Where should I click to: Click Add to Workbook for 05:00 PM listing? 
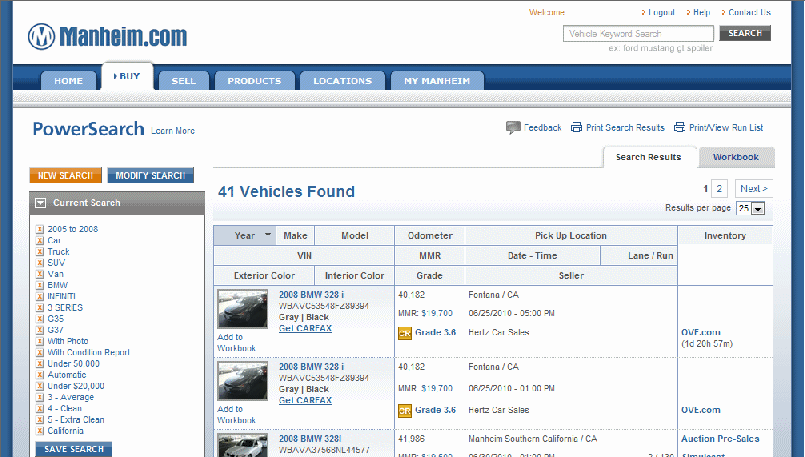236,342
